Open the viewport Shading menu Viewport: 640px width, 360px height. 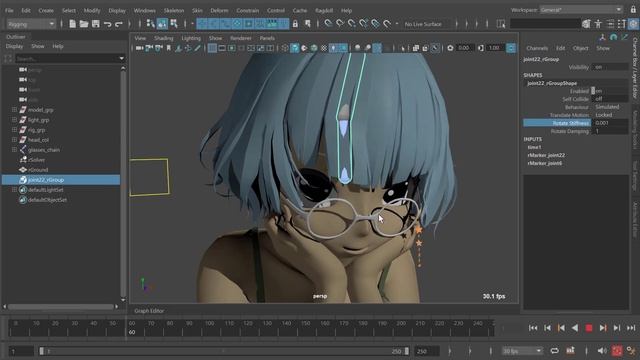coord(164,38)
